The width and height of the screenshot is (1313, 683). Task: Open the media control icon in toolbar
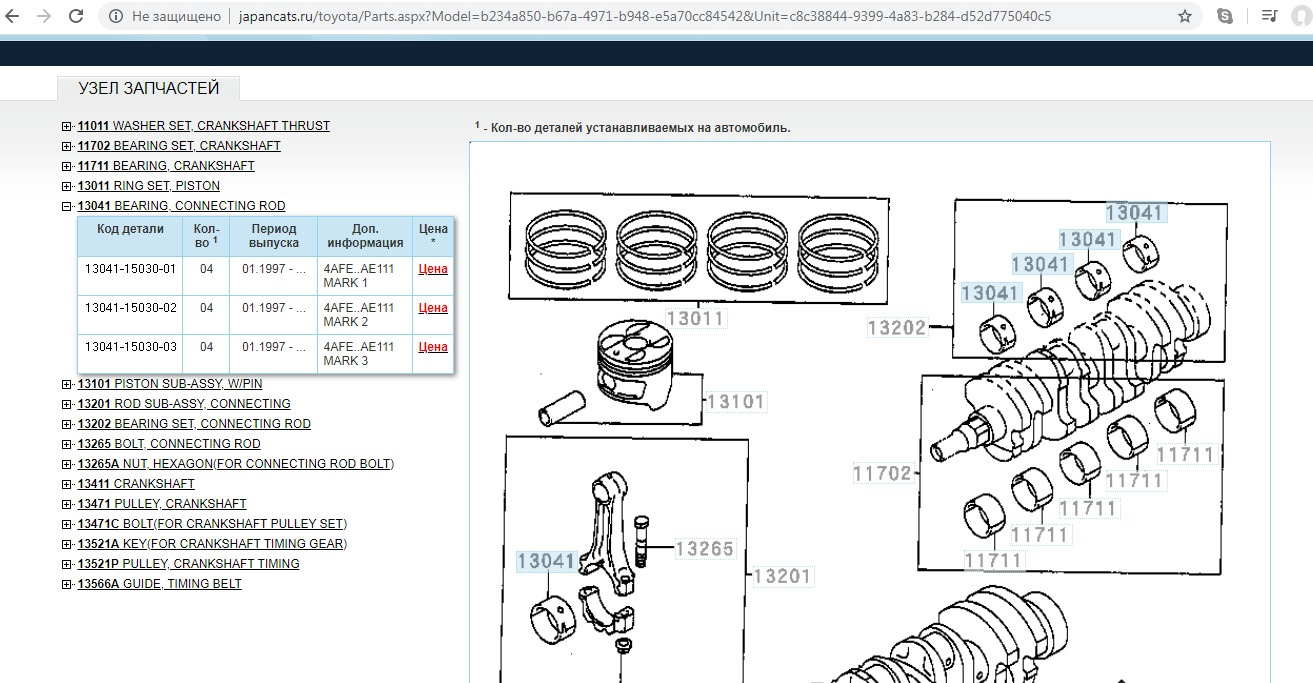[1269, 16]
